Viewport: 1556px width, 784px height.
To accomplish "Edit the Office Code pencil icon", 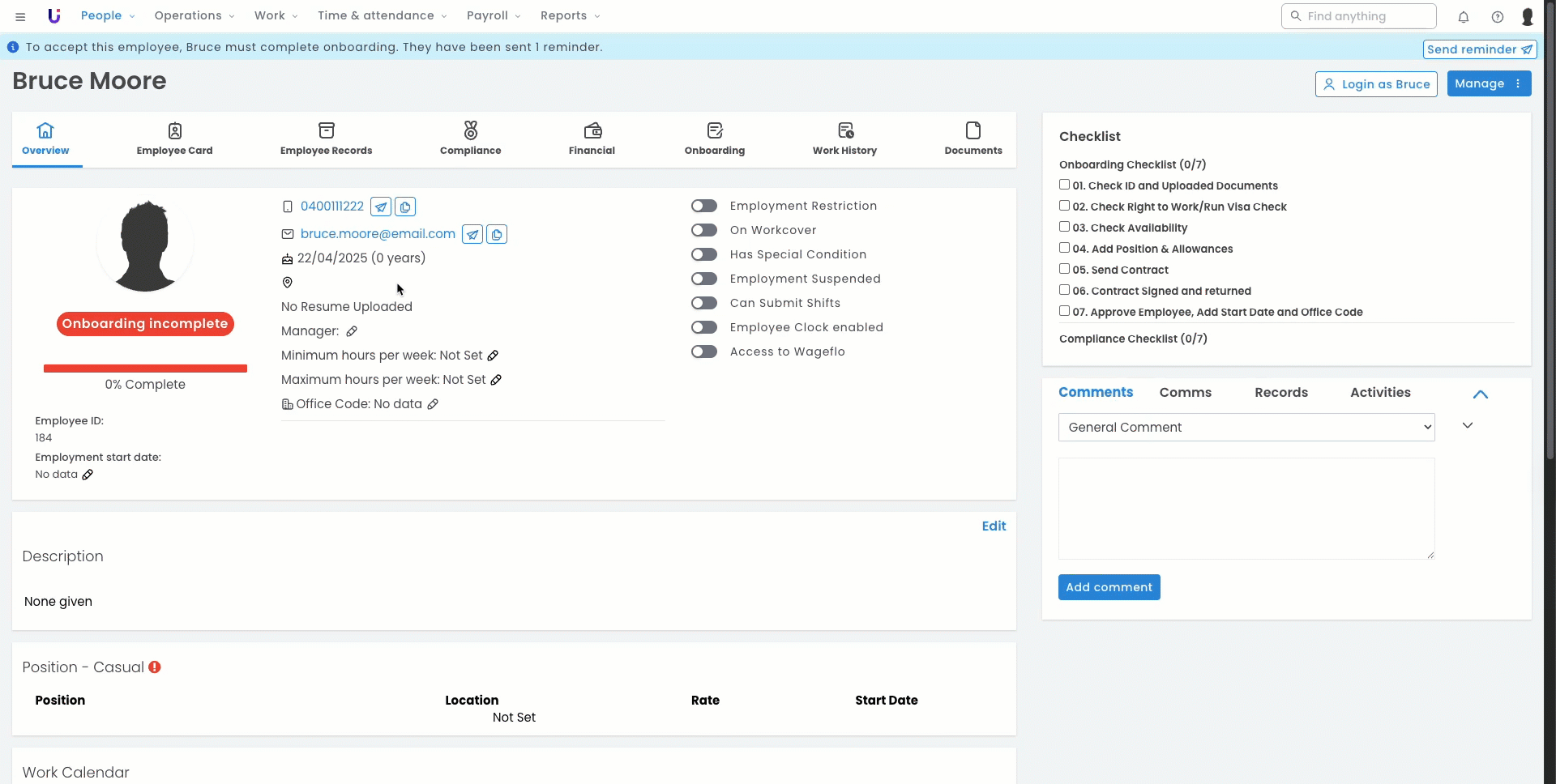I will [x=433, y=404].
